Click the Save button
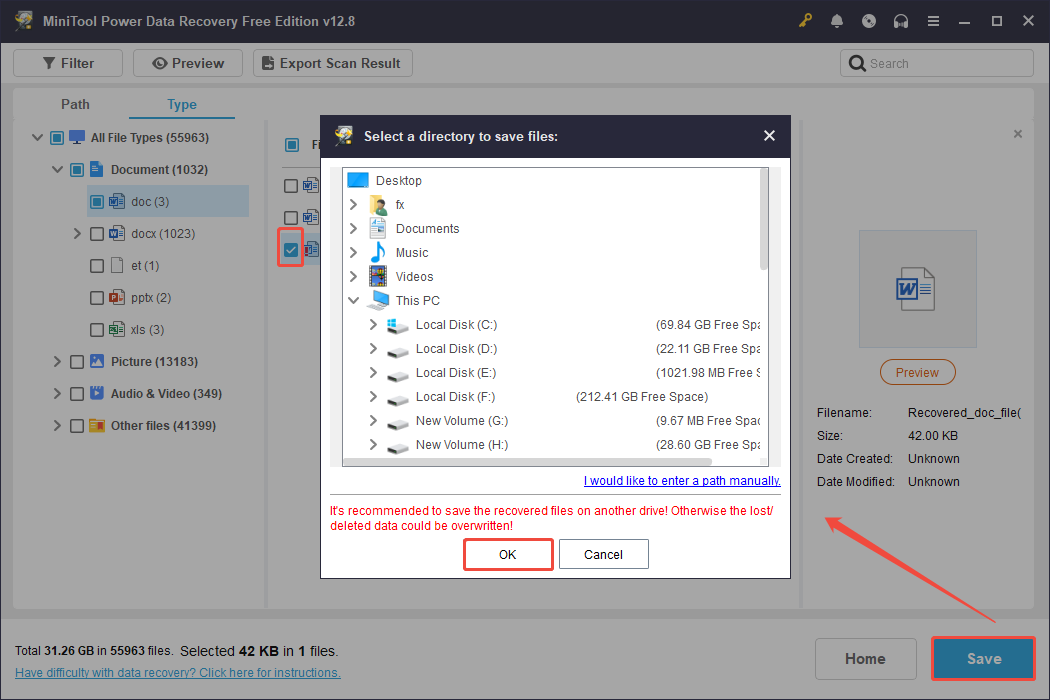 tap(984, 658)
